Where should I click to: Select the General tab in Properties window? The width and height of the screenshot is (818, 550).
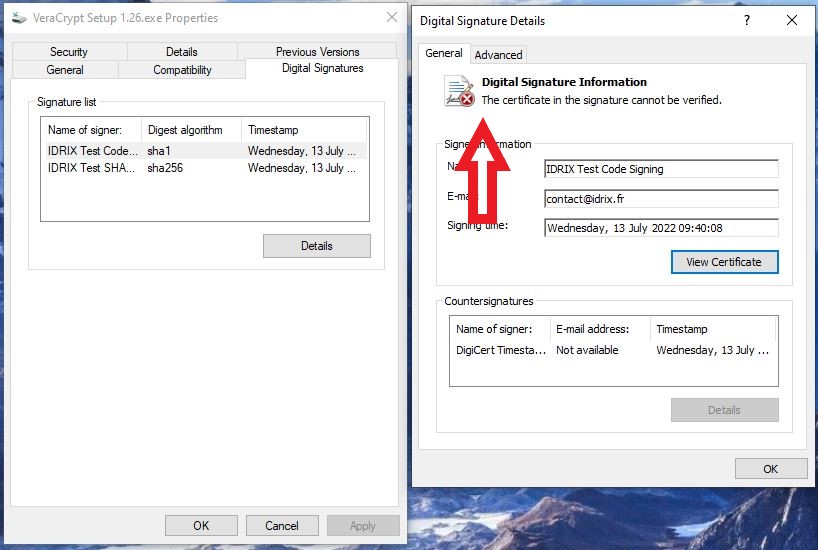[65, 70]
